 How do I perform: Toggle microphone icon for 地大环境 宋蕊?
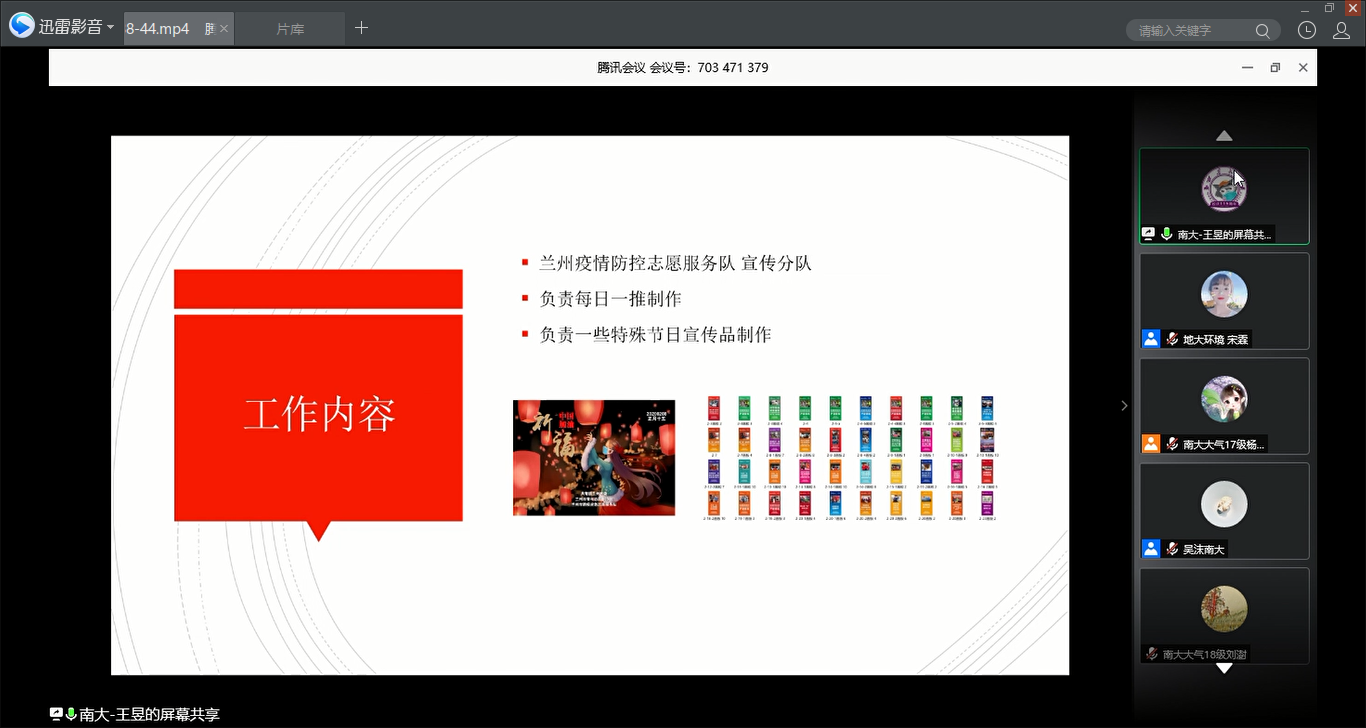[x=1172, y=339]
